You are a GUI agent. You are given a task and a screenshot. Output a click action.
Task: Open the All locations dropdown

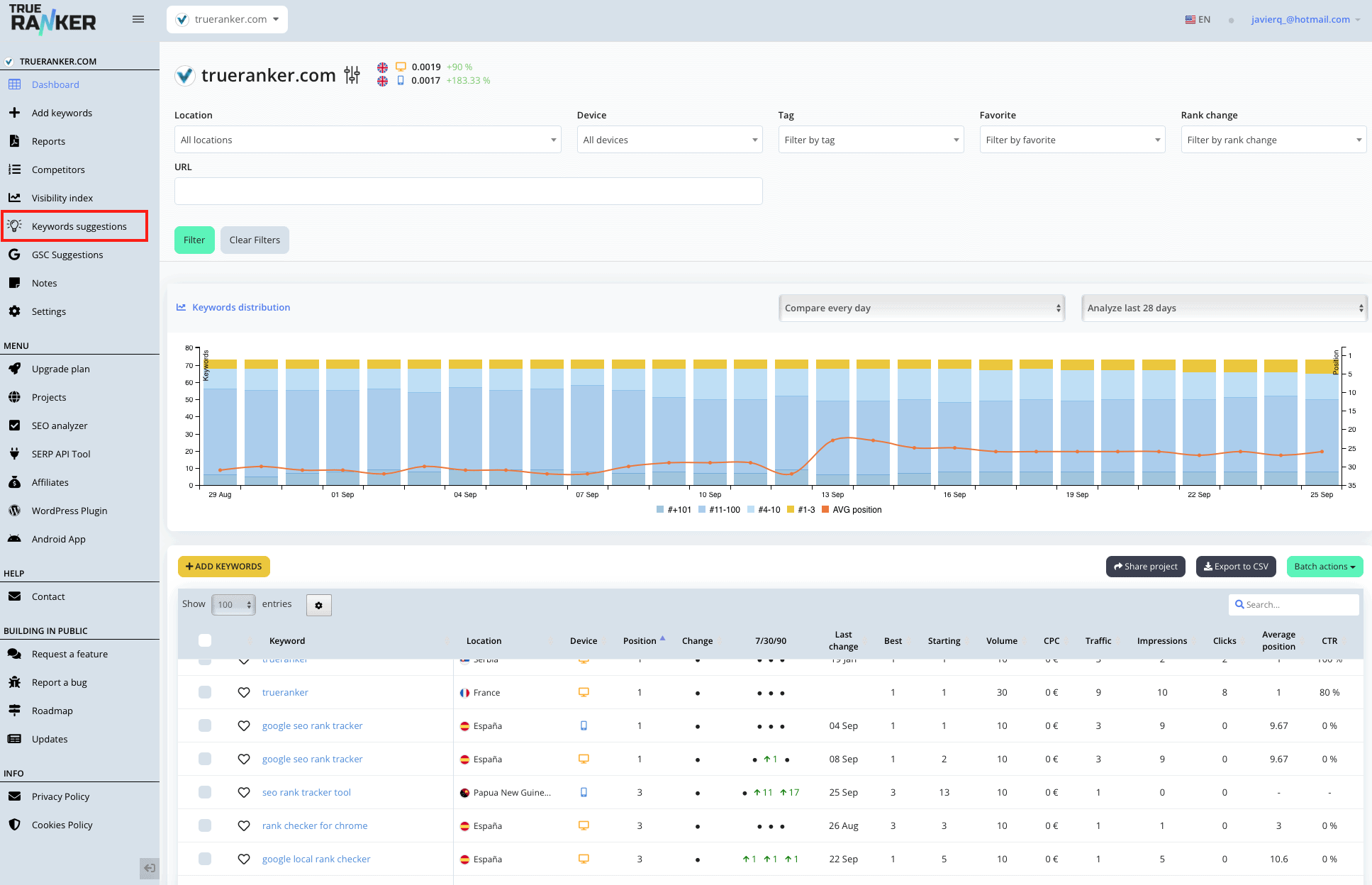pos(368,140)
